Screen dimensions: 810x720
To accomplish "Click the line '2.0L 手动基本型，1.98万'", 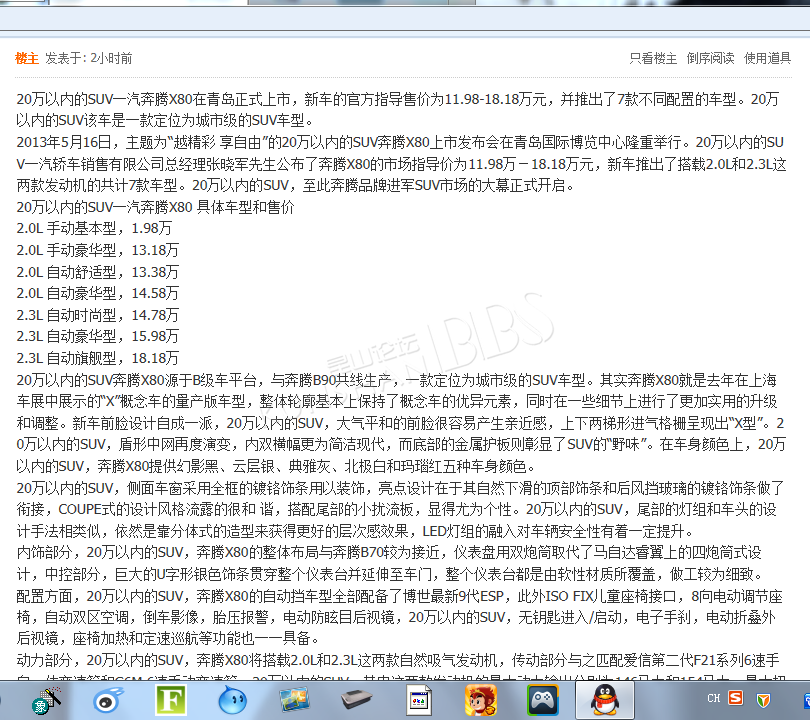I will (x=94, y=228).
